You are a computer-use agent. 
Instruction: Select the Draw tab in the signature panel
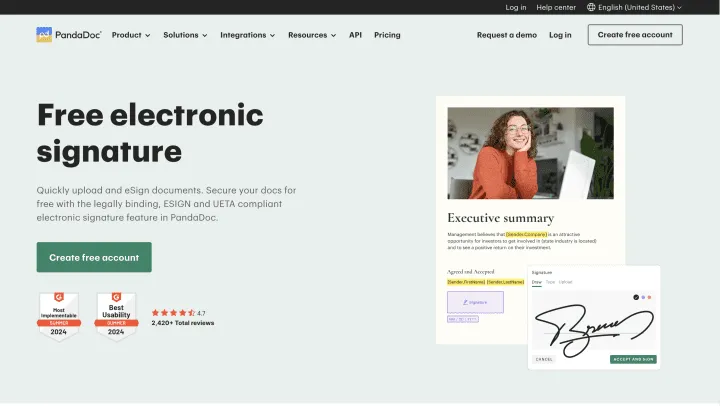[536, 282]
